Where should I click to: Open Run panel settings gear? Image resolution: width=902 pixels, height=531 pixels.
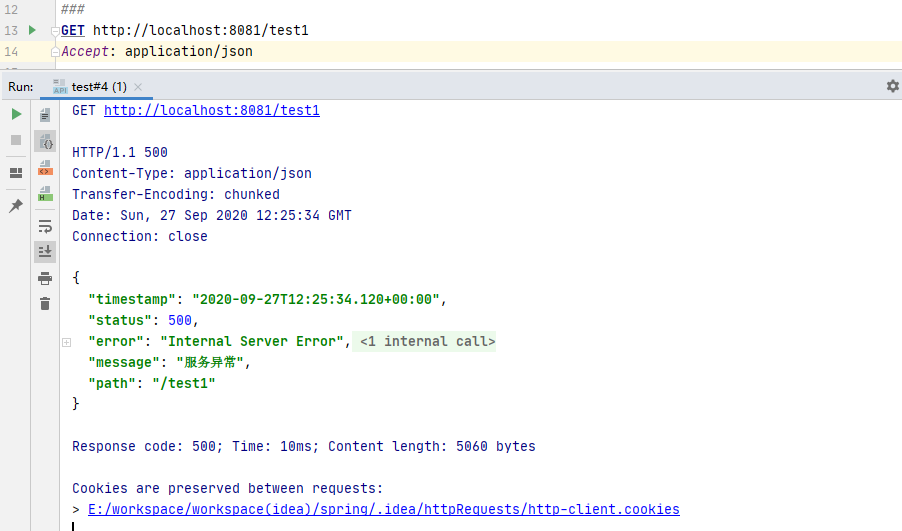[892, 87]
